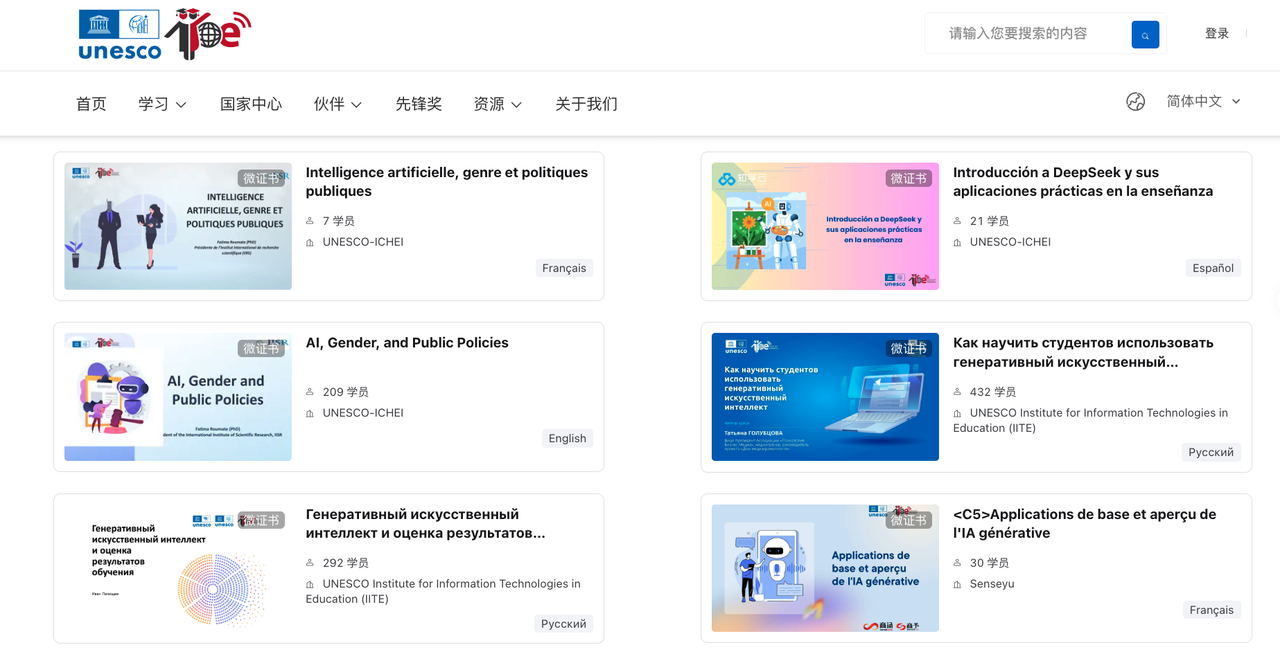Click the 登录 login link
This screenshot has height=654, width=1280.
[x=1217, y=34]
